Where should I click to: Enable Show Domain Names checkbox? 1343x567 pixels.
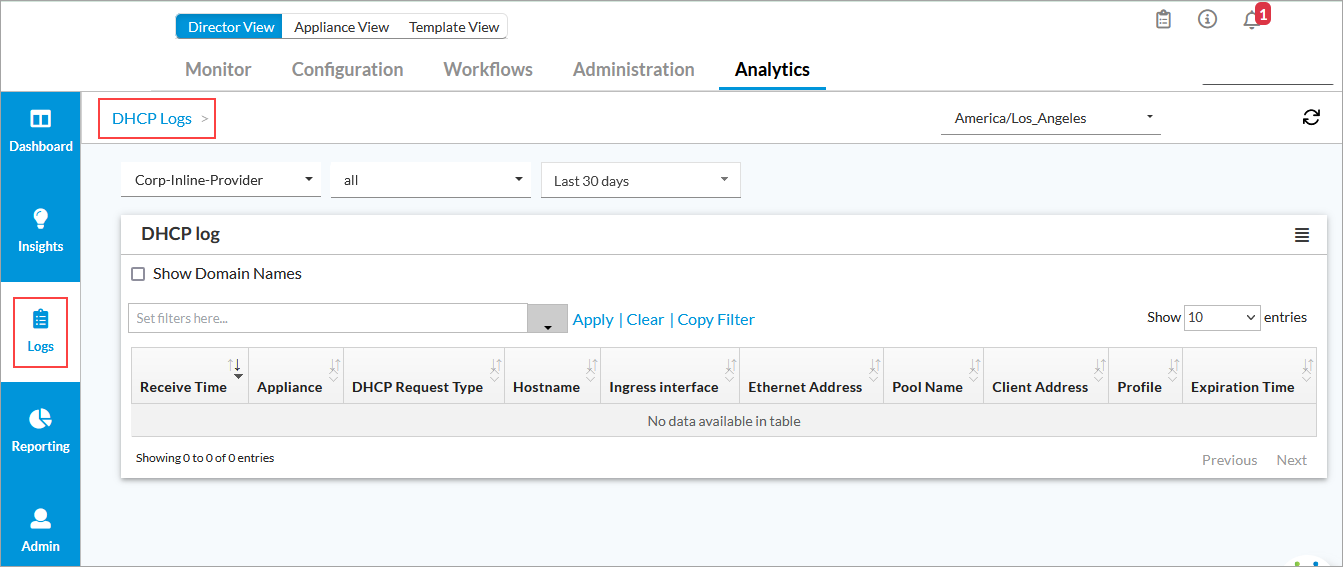pos(139,274)
